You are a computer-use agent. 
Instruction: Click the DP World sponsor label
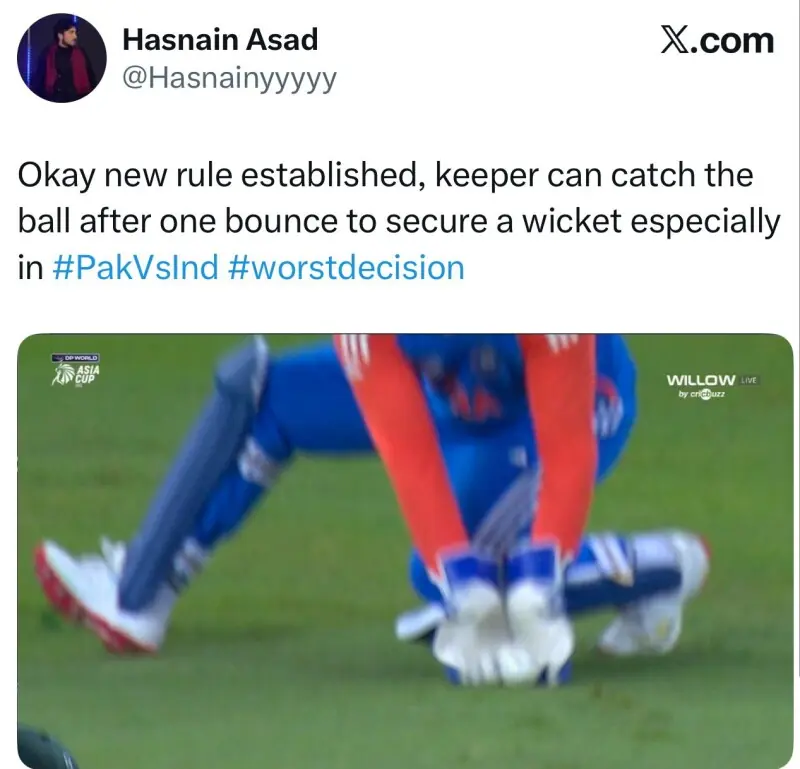click(x=77, y=358)
